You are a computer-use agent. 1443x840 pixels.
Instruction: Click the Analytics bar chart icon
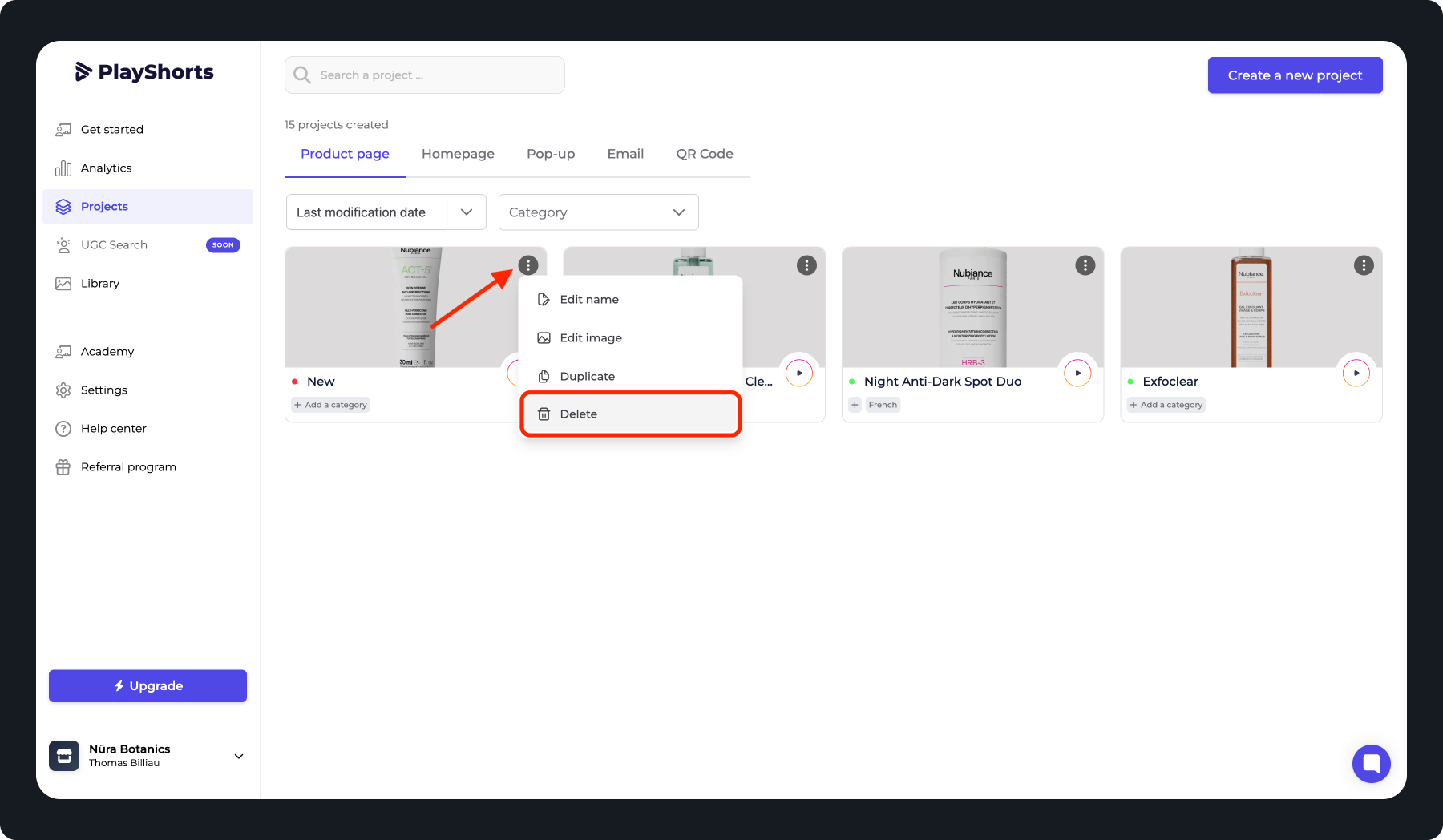coord(63,168)
